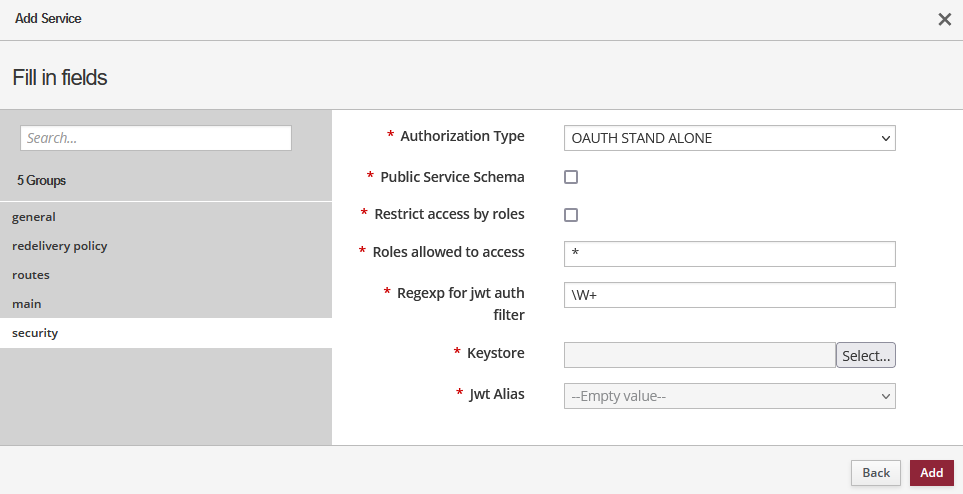
Task: Focus the Regexp for jwt auth filter input
Action: pos(729,295)
